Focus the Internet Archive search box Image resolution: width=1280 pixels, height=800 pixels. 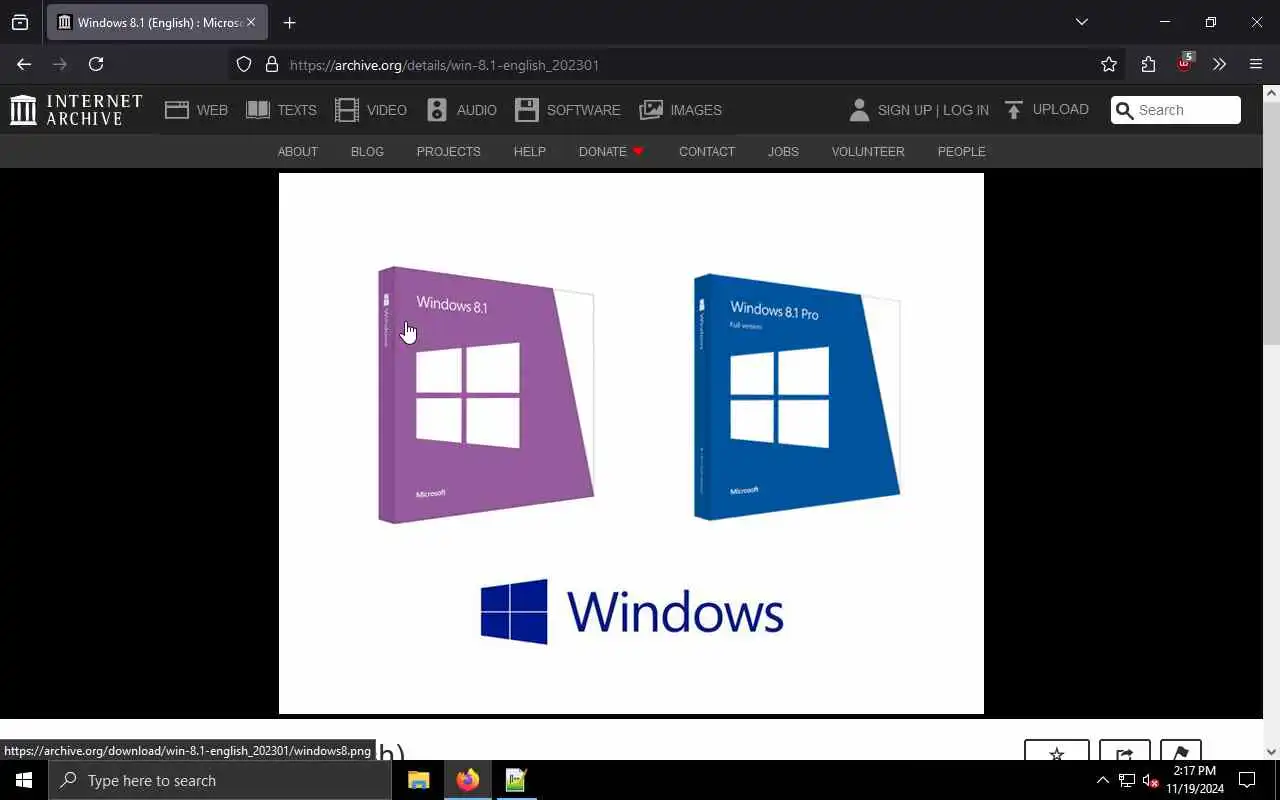[x=1176, y=110]
